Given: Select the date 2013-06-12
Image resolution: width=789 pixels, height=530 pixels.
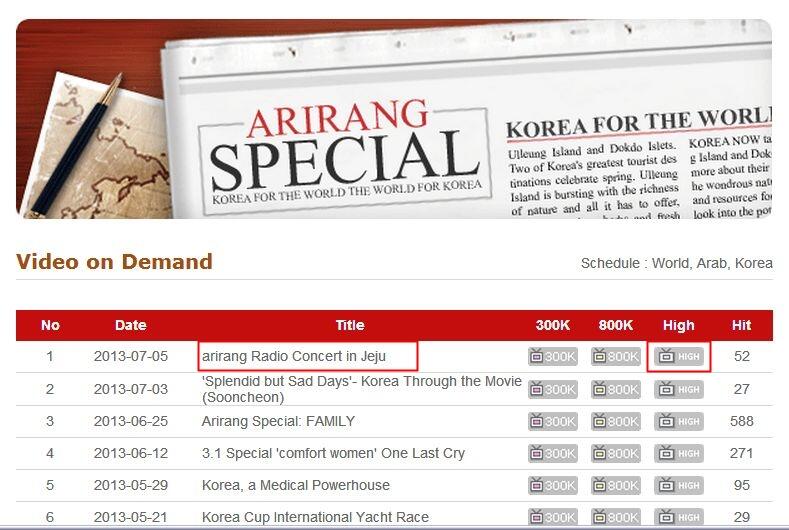Looking at the screenshot, I should coord(131,453).
